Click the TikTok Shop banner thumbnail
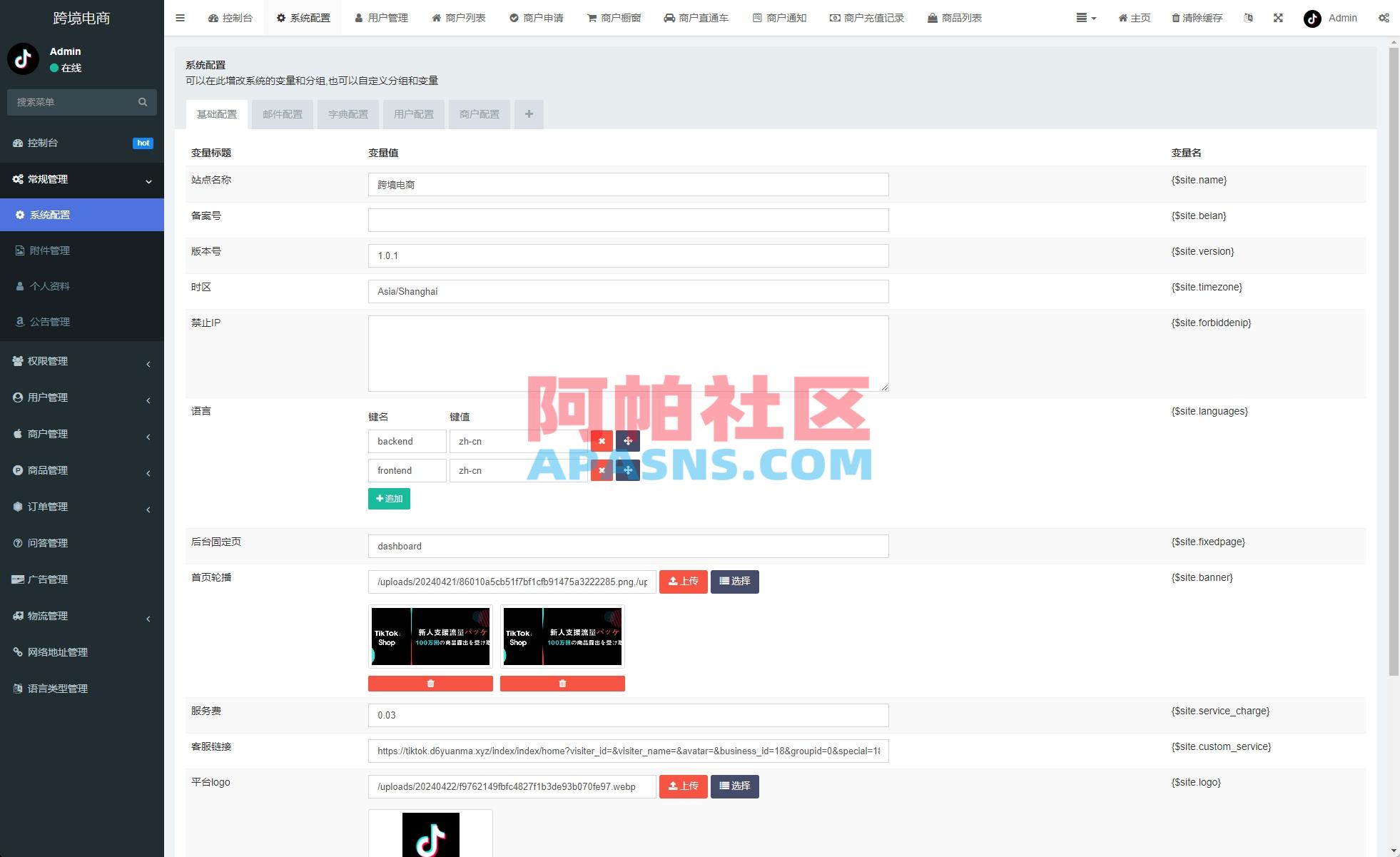This screenshot has height=857, width=1400. point(430,636)
